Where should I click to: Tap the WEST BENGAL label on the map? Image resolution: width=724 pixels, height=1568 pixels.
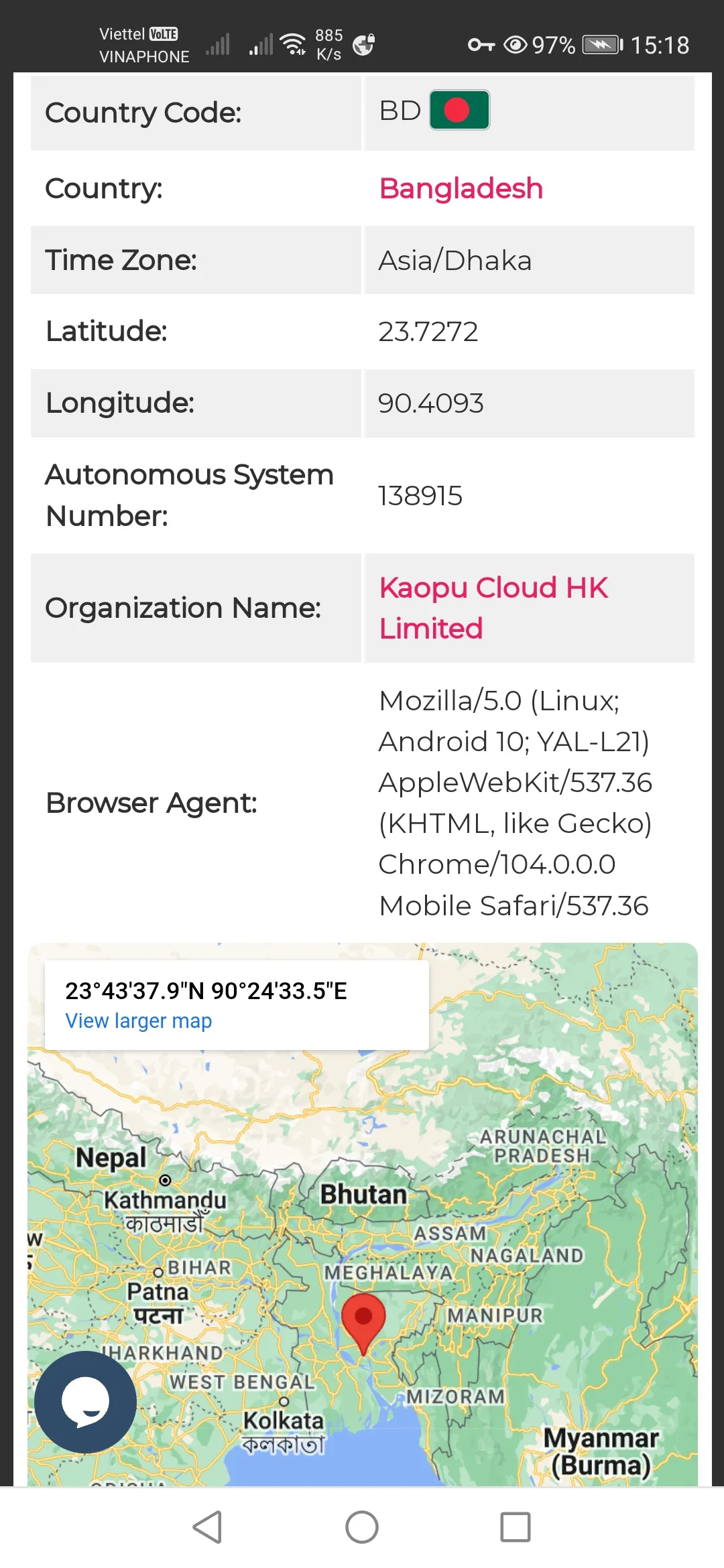point(242,1382)
